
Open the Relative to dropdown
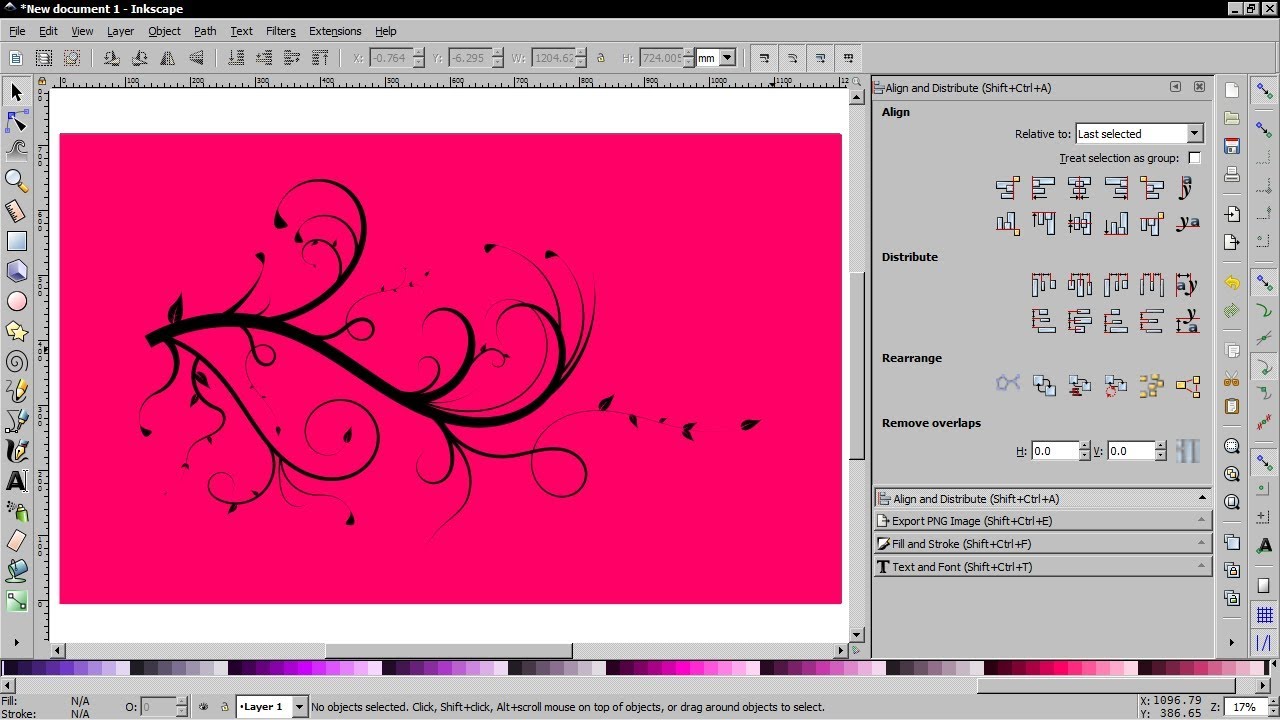pyautogui.click(x=1194, y=134)
